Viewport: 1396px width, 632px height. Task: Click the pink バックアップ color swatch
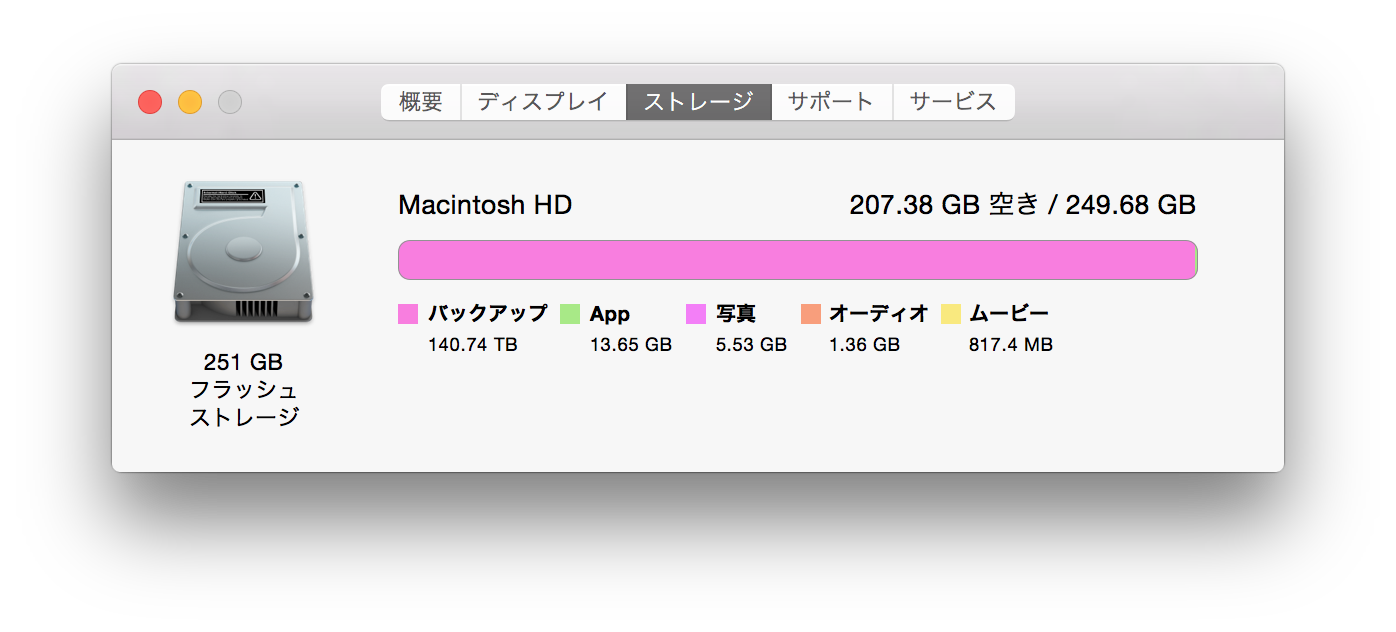(408, 314)
